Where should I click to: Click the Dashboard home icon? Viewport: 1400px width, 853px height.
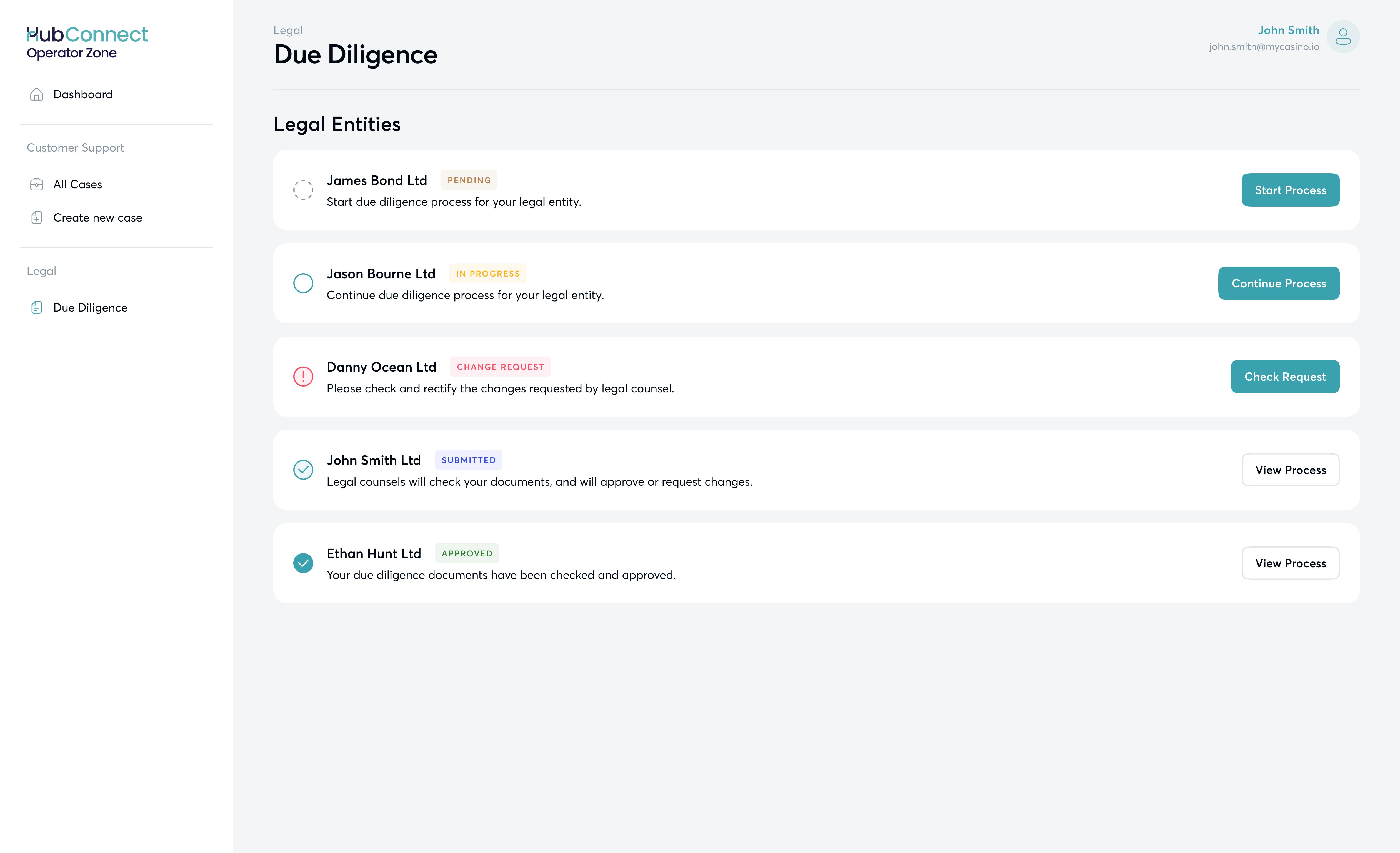click(x=36, y=94)
